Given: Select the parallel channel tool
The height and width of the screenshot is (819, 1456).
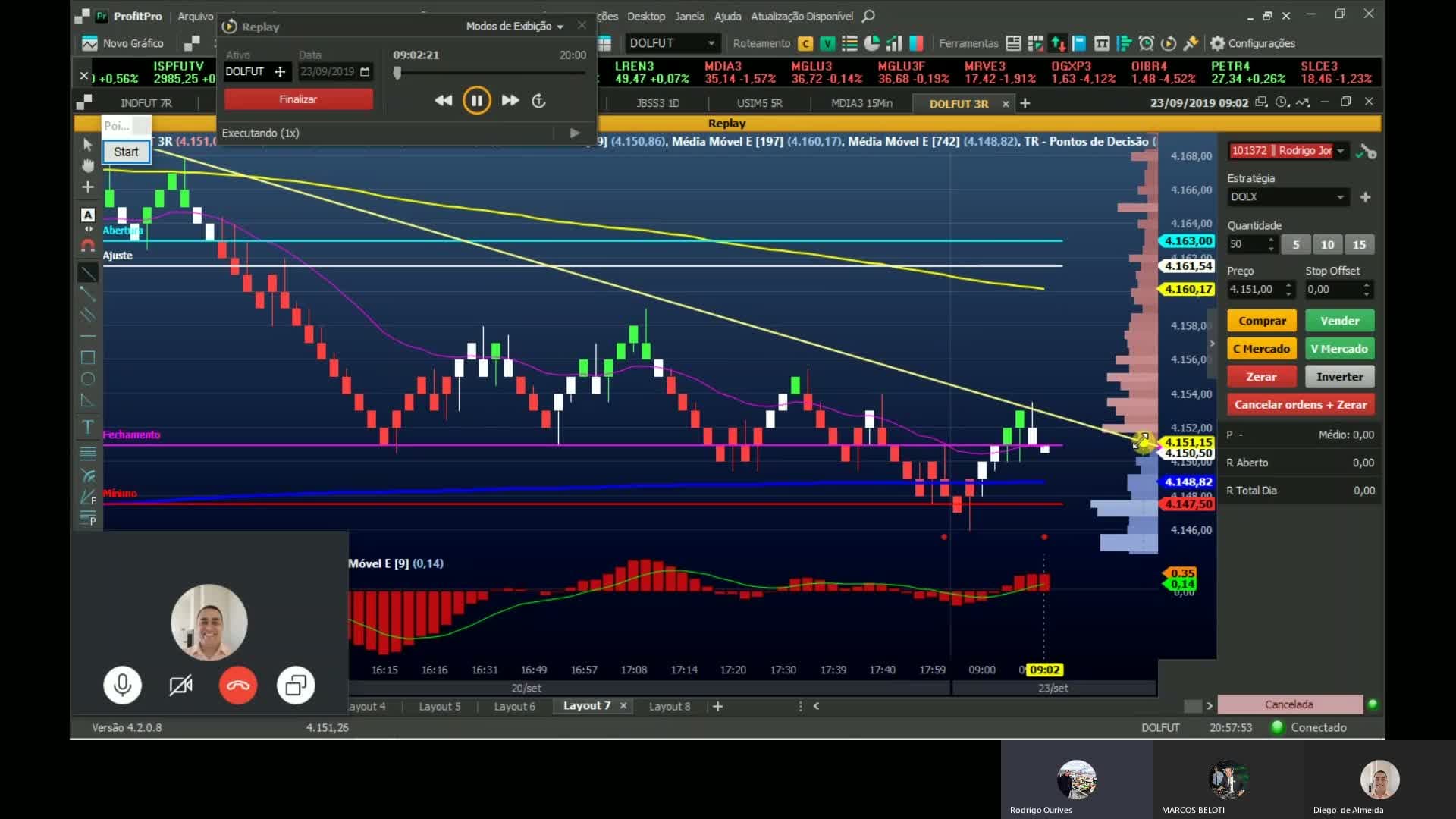Looking at the screenshot, I should [88, 314].
